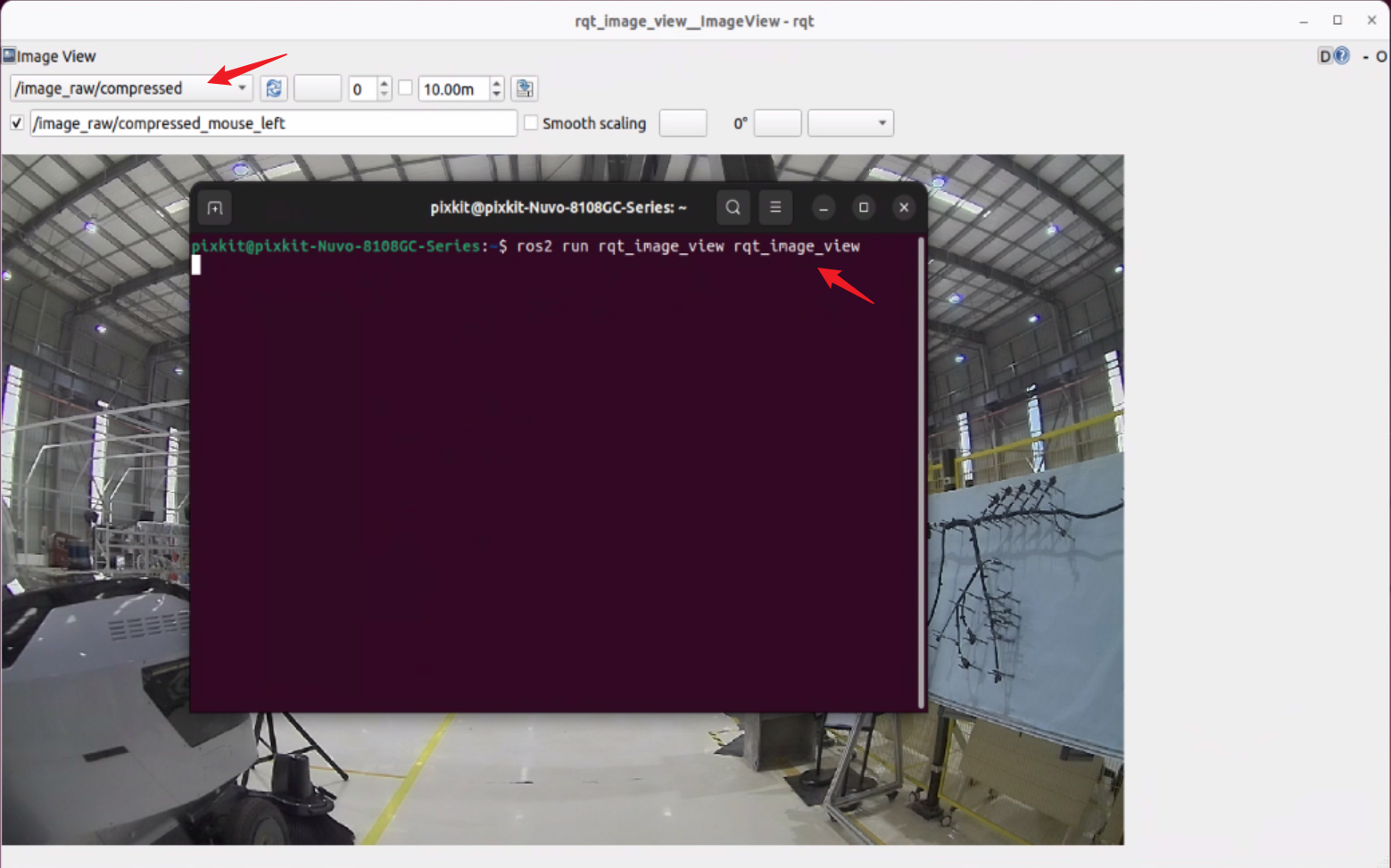This screenshot has width=1391, height=868.
Task: Open the empty dropdown after rotation controls
Action: [x=850, y=123]
